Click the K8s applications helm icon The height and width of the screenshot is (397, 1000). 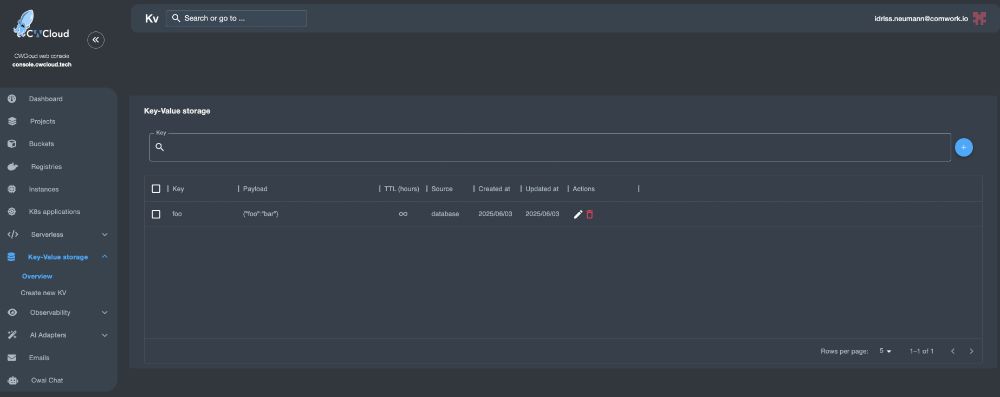pyautogui.click(x=11, y=211)
